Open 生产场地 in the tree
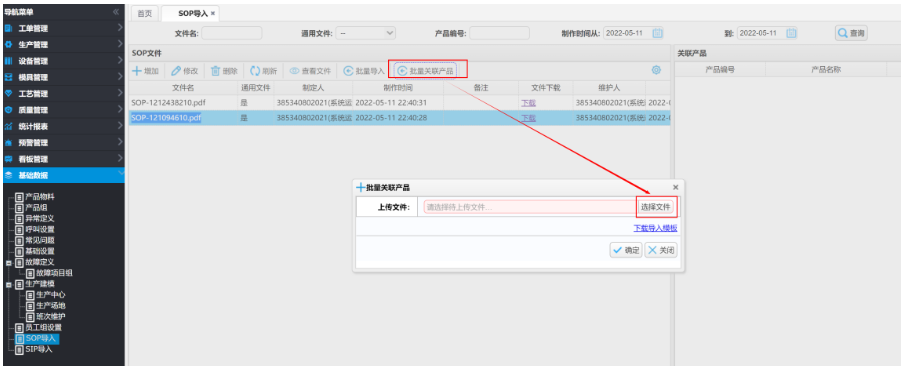 51,305
